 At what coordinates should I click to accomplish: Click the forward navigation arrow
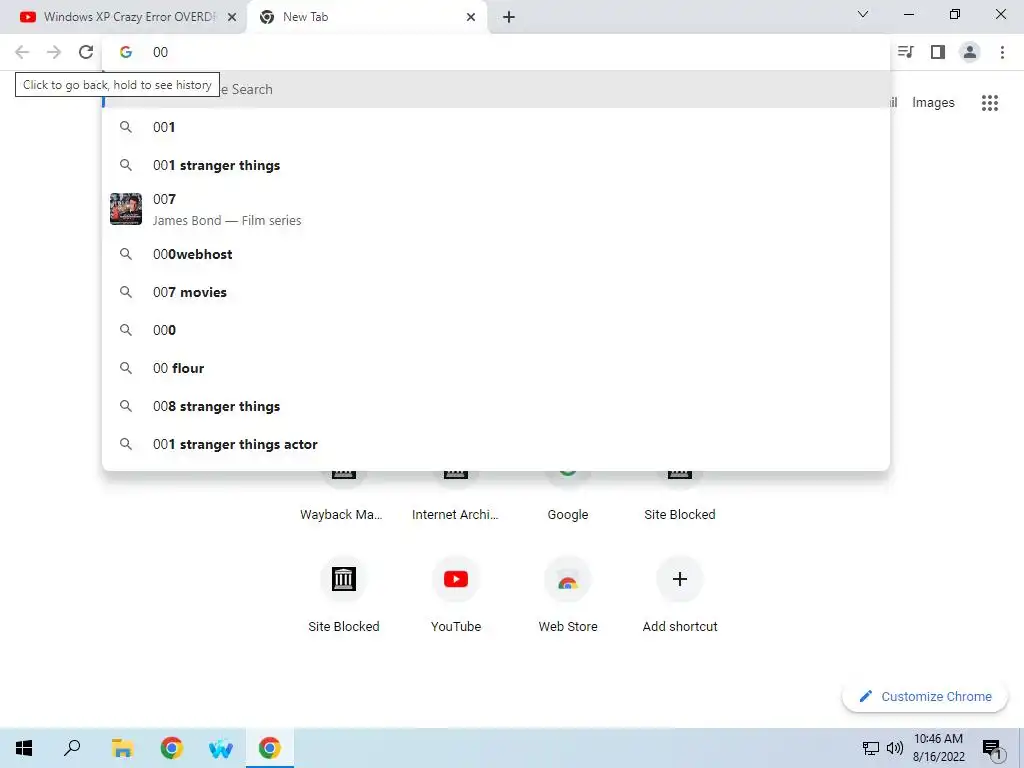click(x=54, y=52)
